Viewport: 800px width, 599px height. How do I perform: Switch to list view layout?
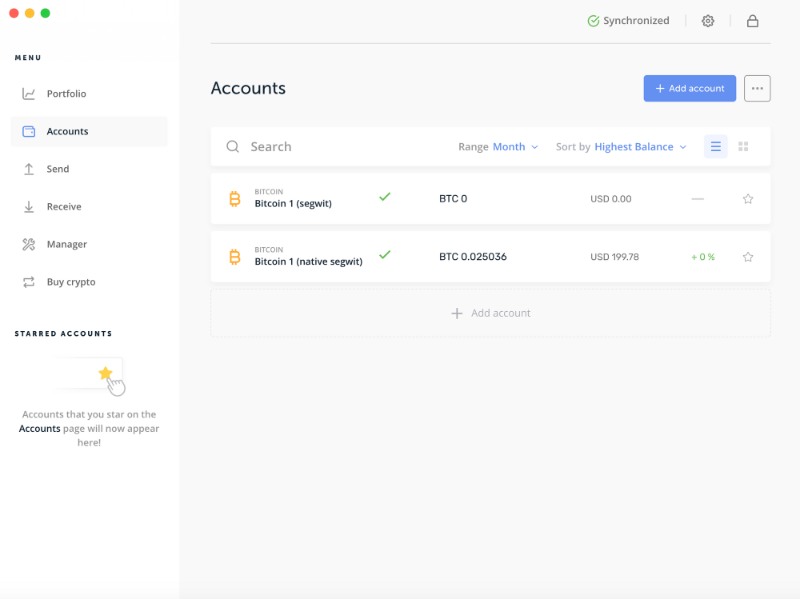pos(715,147)
